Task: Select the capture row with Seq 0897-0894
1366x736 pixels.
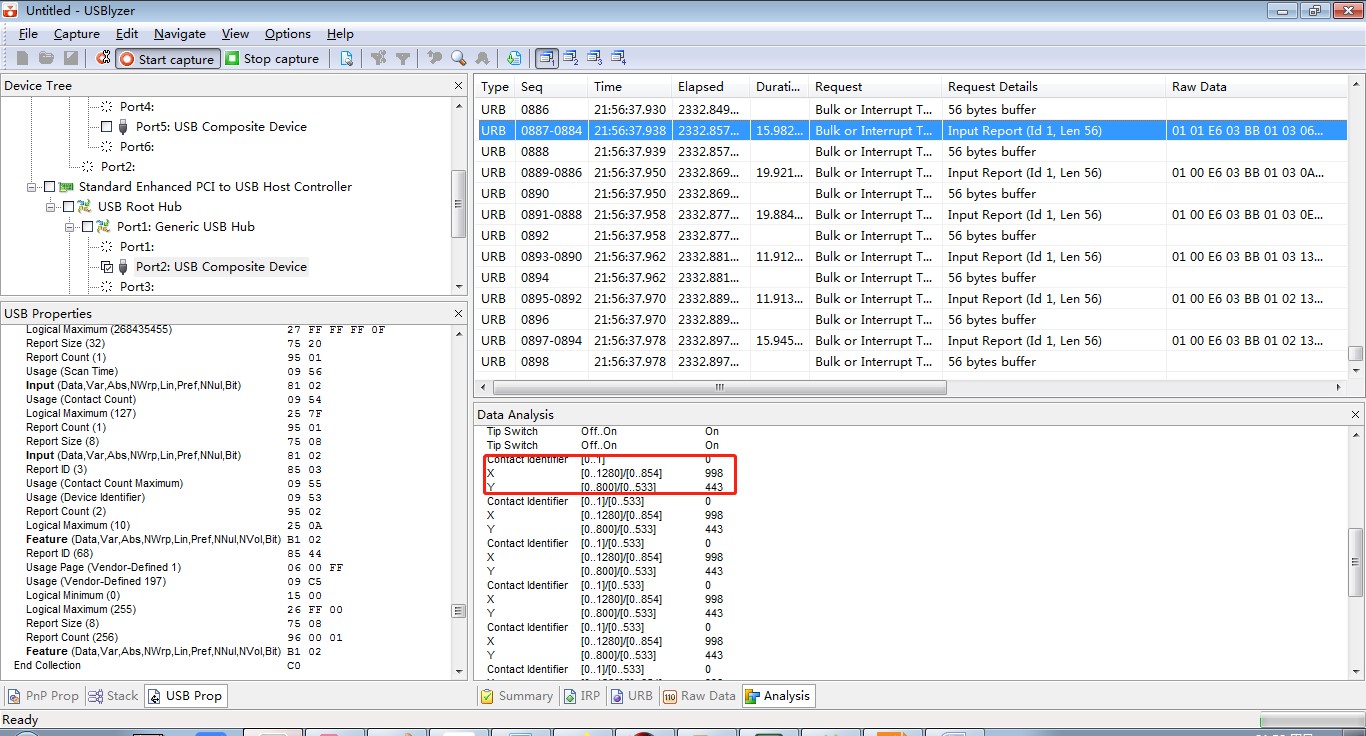Action: coord(913,341)
